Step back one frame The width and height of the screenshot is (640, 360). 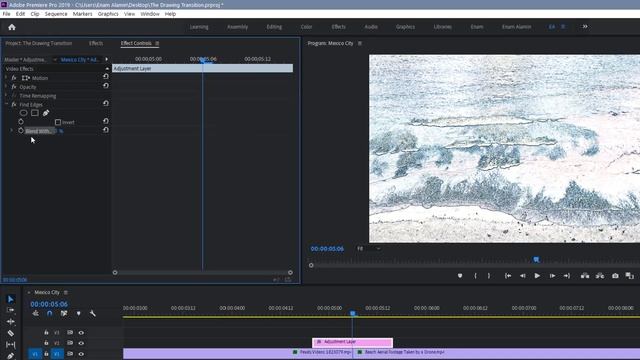pyautogui.click(x=522, y=276)
